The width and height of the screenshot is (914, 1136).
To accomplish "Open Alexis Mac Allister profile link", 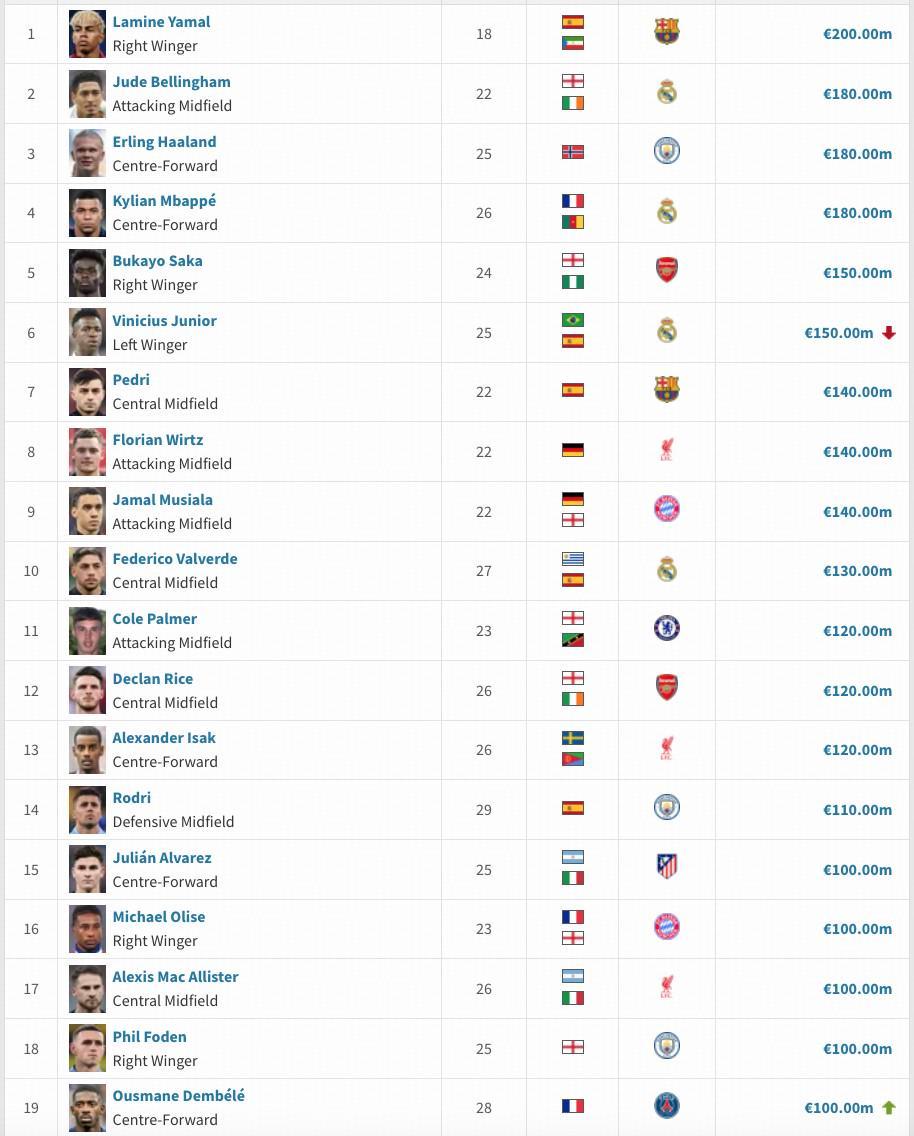I will (x=175, y=977).
